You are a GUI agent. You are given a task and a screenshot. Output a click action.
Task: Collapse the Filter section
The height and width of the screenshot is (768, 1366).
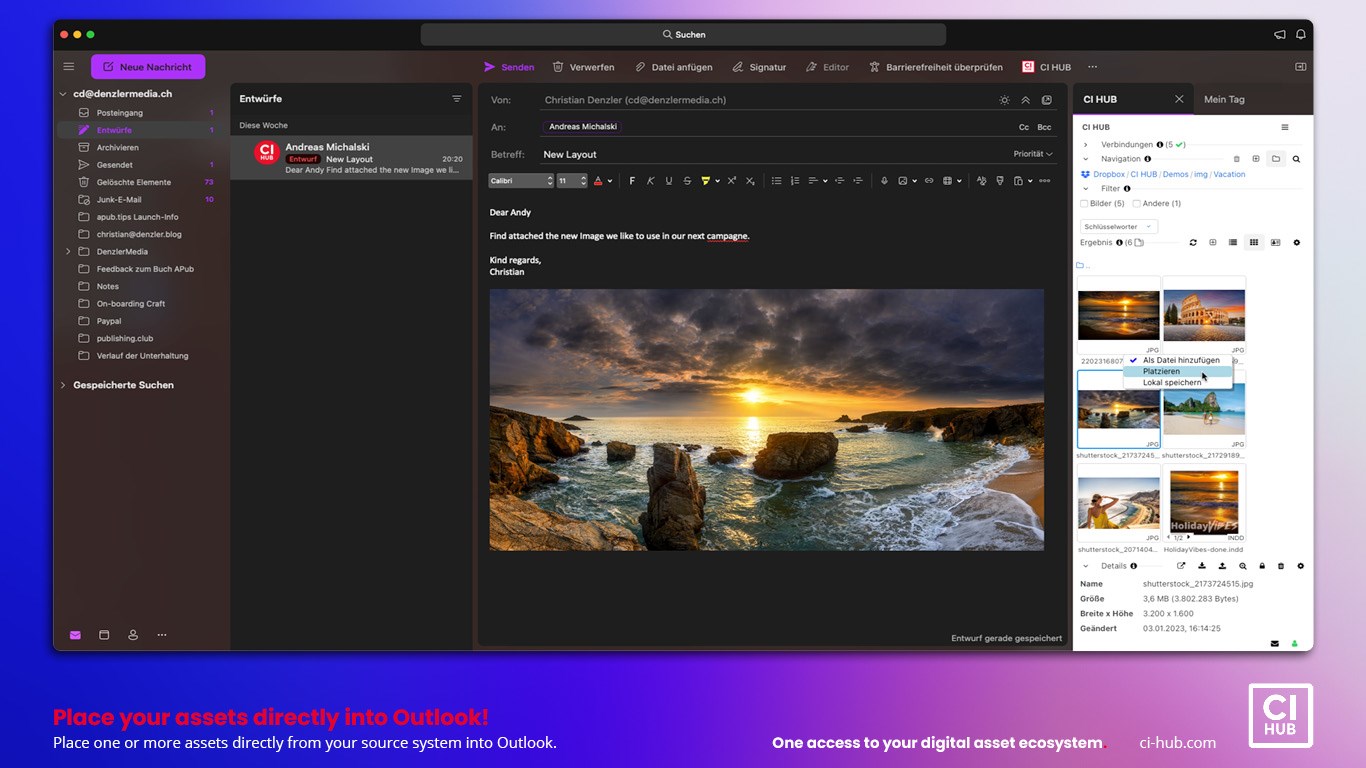point(1086,188)
